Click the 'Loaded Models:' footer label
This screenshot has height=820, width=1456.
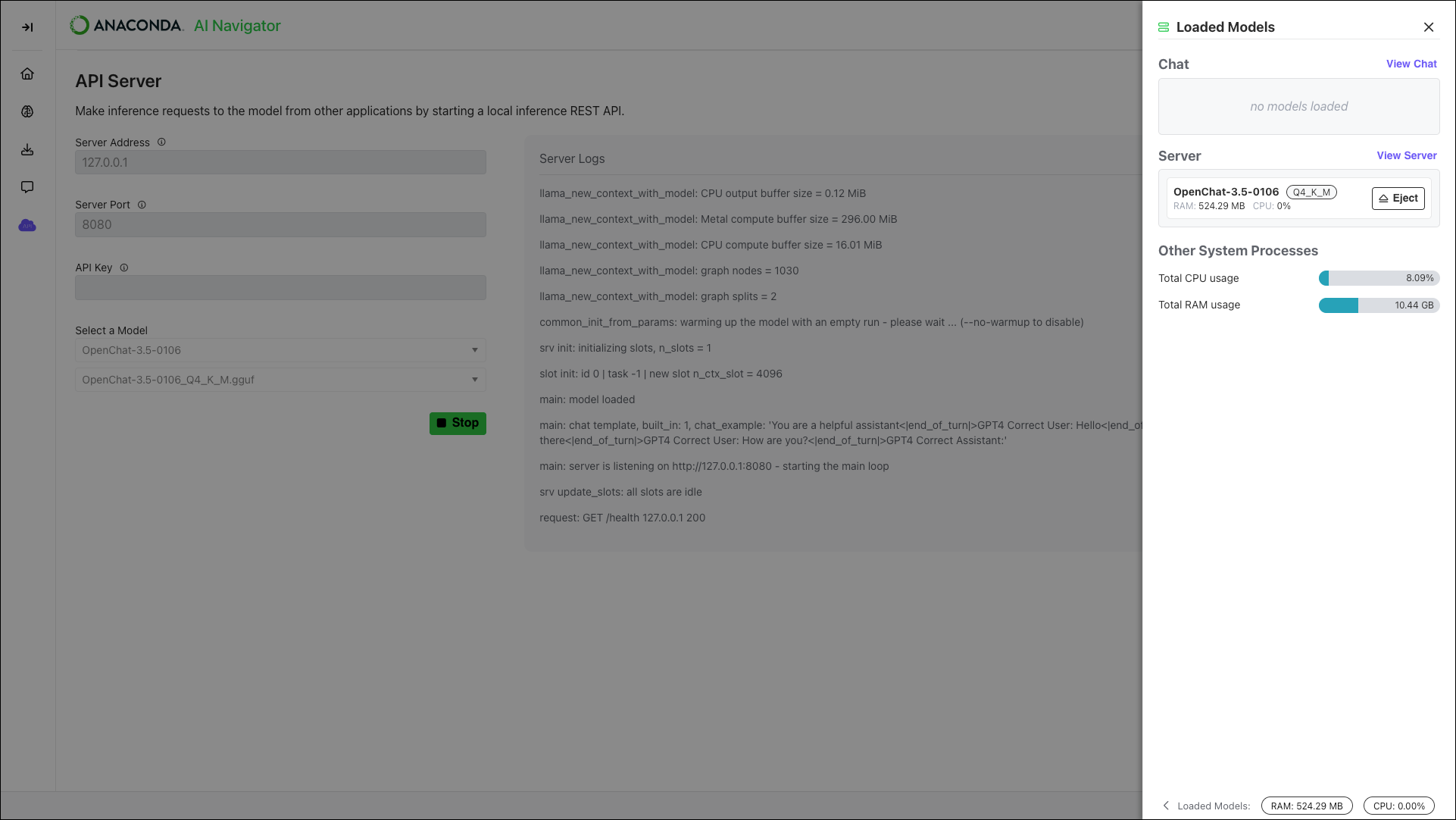pos(1214,806)
